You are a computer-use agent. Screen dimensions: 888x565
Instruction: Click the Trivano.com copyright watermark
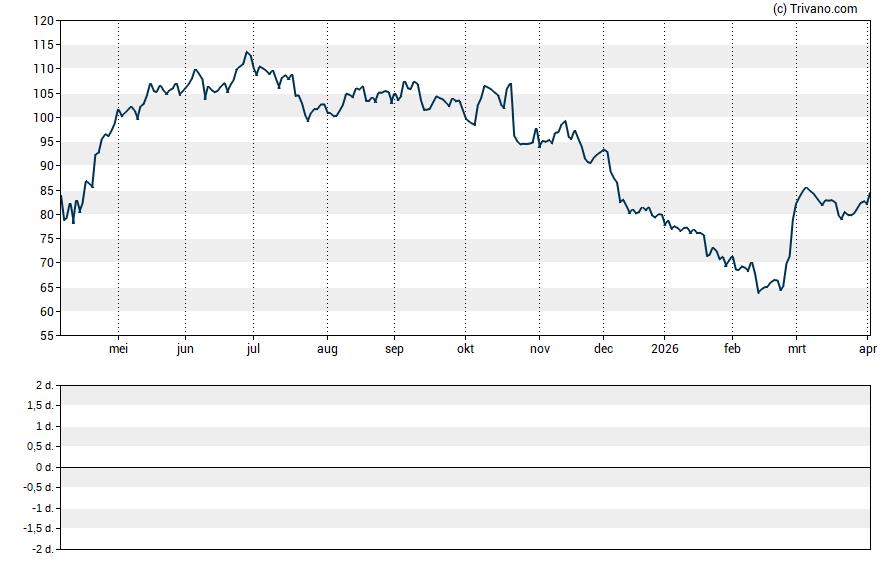click(815, 9)
